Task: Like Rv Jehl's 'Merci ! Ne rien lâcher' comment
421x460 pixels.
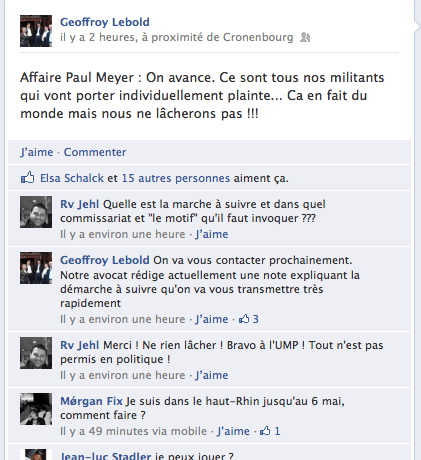Action: pyautogui.click(x=212, y=375)
